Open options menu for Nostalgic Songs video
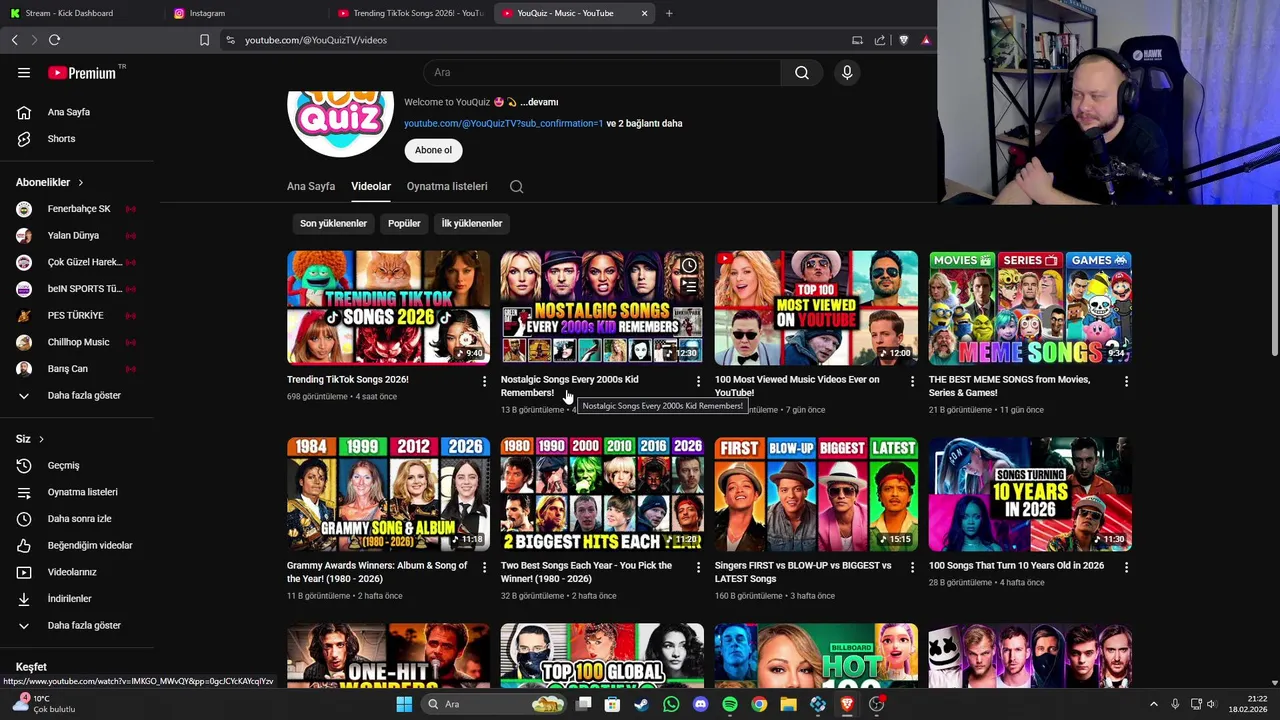The height and width of the screenshot is (720, 1280). point(698,382)
